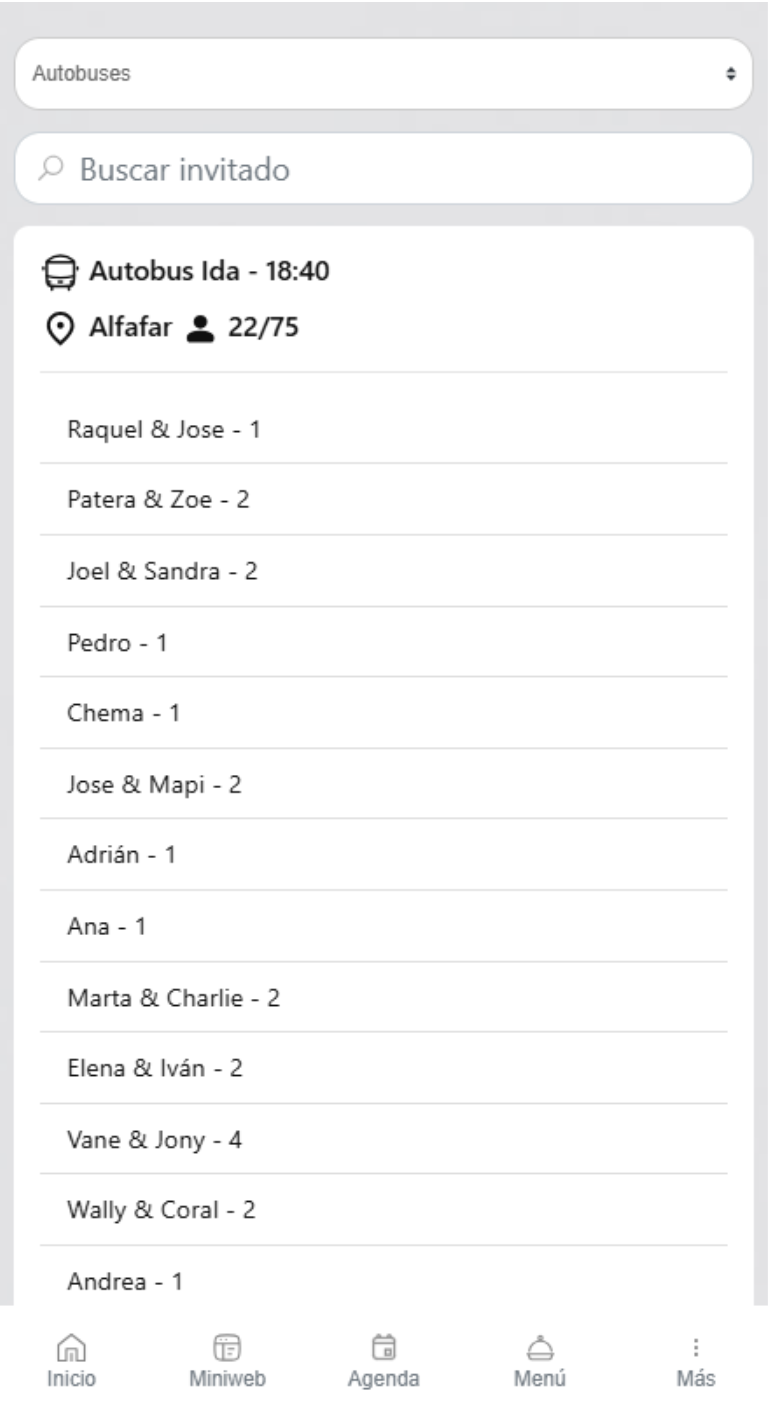This screenshot has height=1404, width=769.
Task: Select the Vane & Jony - 4 entry
Action: pos(384,1139)
